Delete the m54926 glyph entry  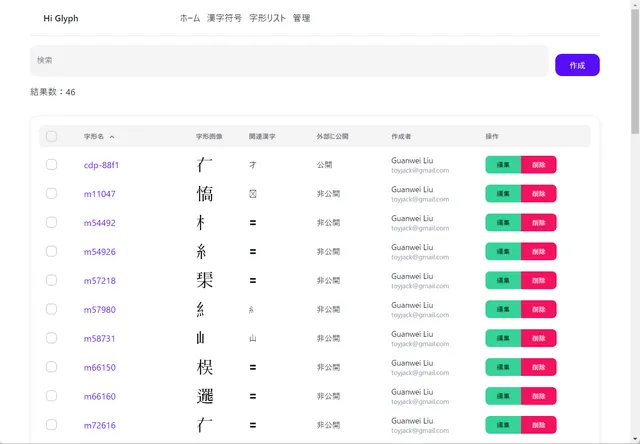point(539,252)
